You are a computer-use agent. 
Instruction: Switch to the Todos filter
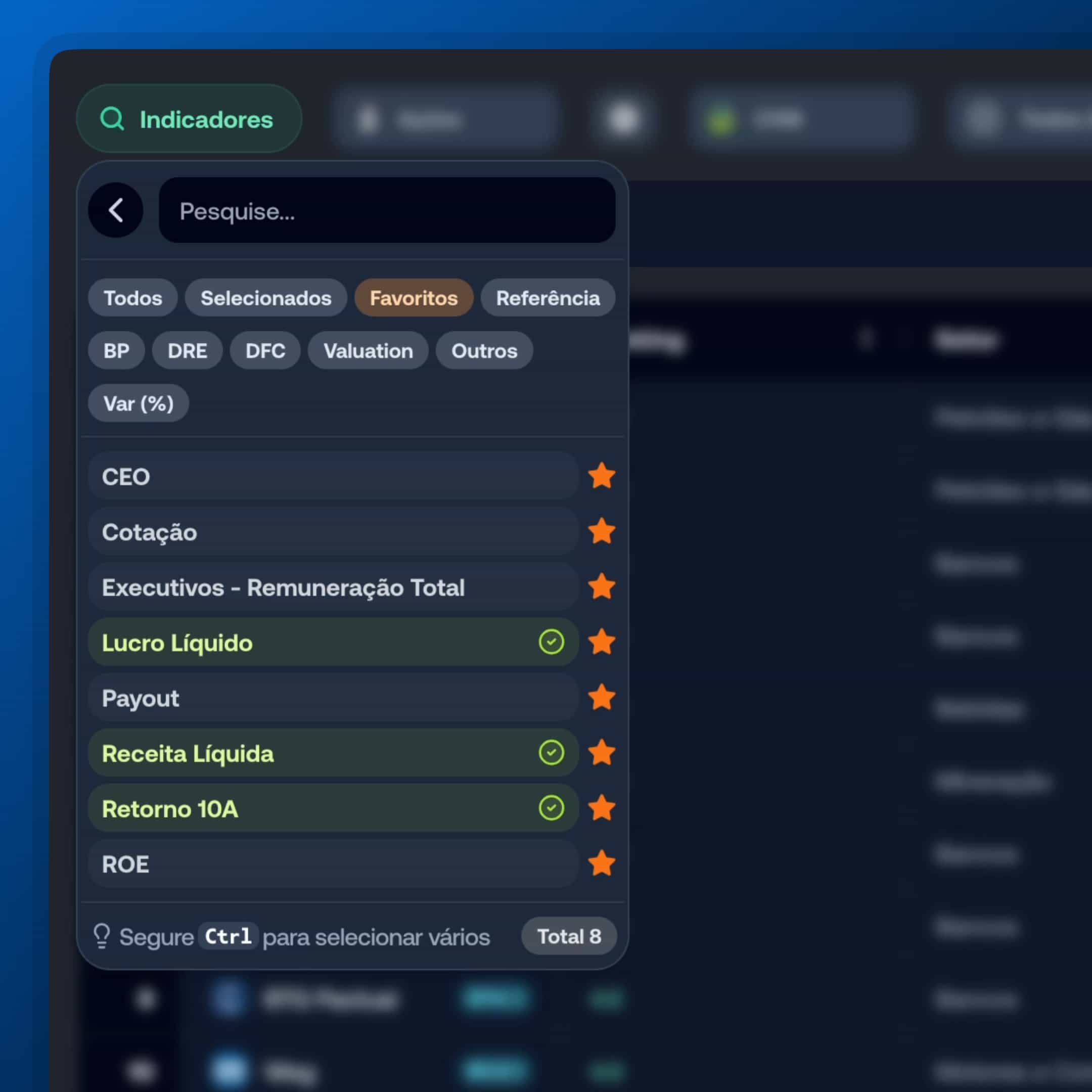pos(133,298)
